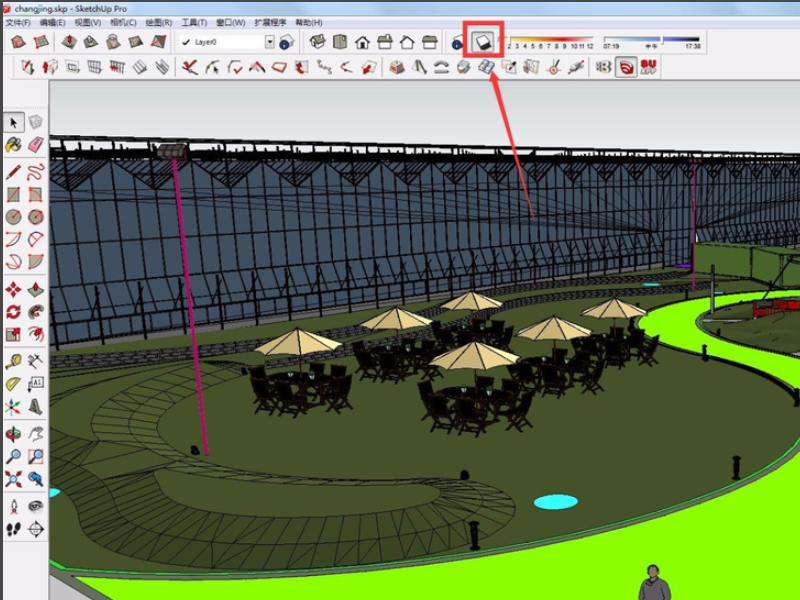
Task: Select the Pan hand tool
Action: click(x=35, y=434)
